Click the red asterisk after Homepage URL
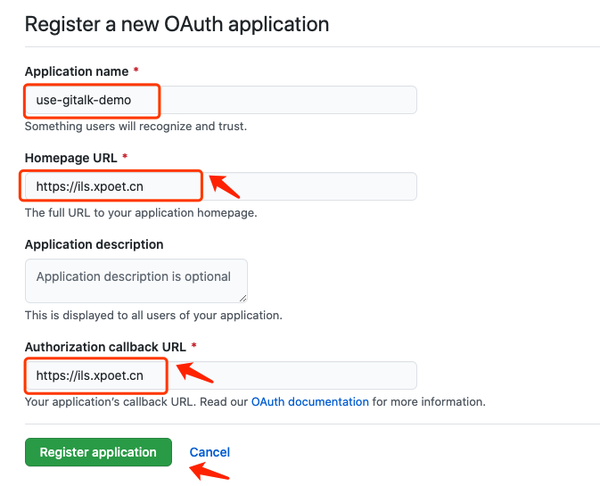600x486 pixels. (x=125, y=158)
